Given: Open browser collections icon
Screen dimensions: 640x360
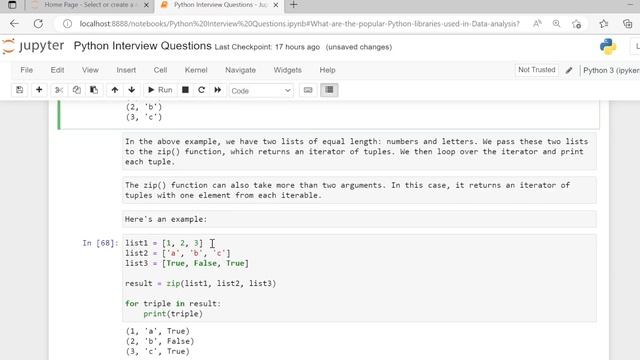Looking at the screenshot, I should 627,24.
